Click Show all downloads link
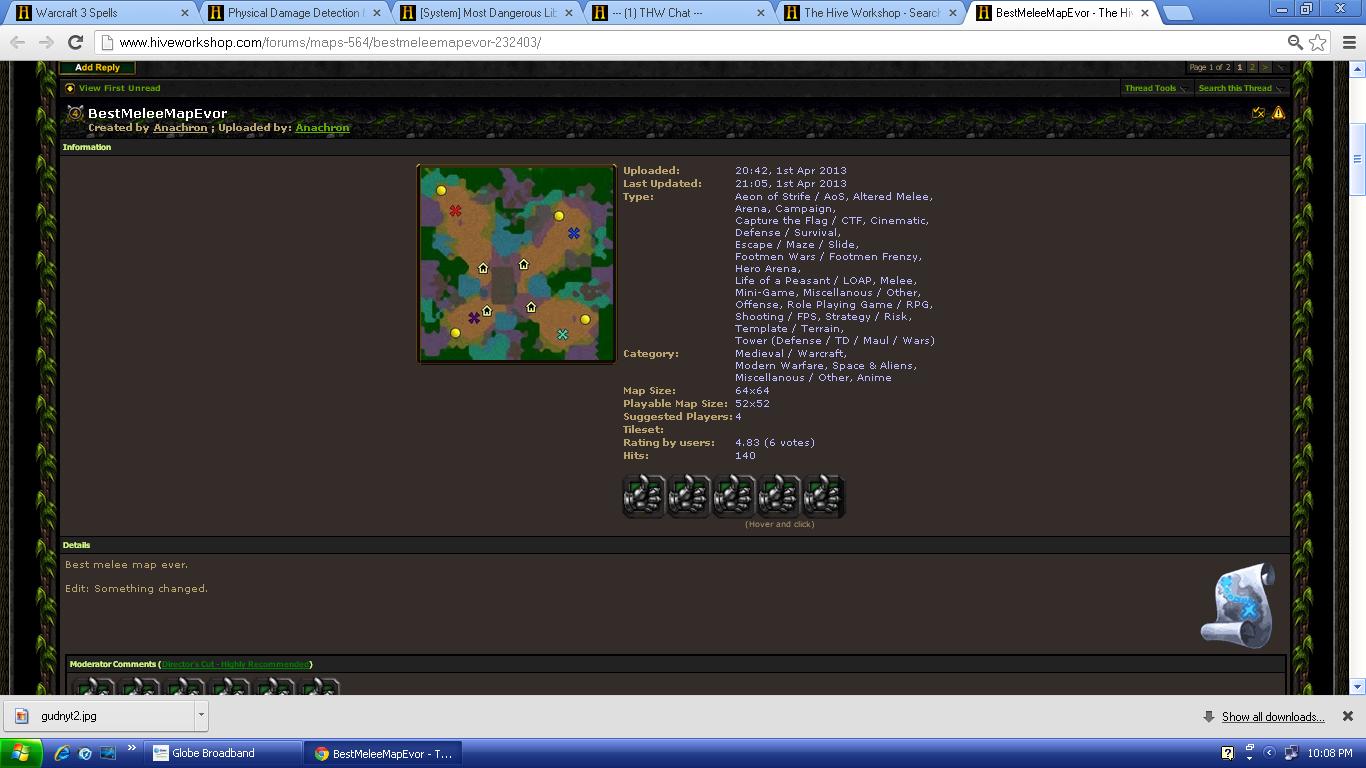This screenshot has width=1366, height=768. click(x=1273, y=717)
